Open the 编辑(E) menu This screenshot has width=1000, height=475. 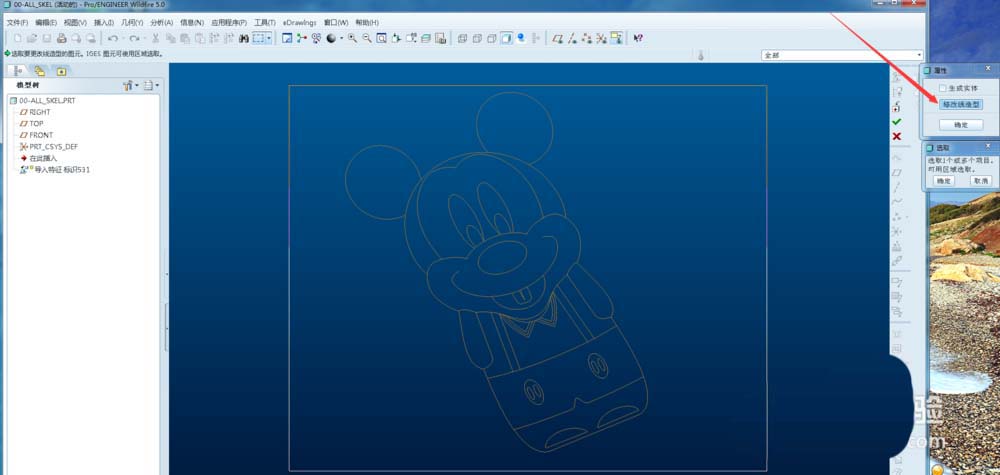tap(46, 22)
